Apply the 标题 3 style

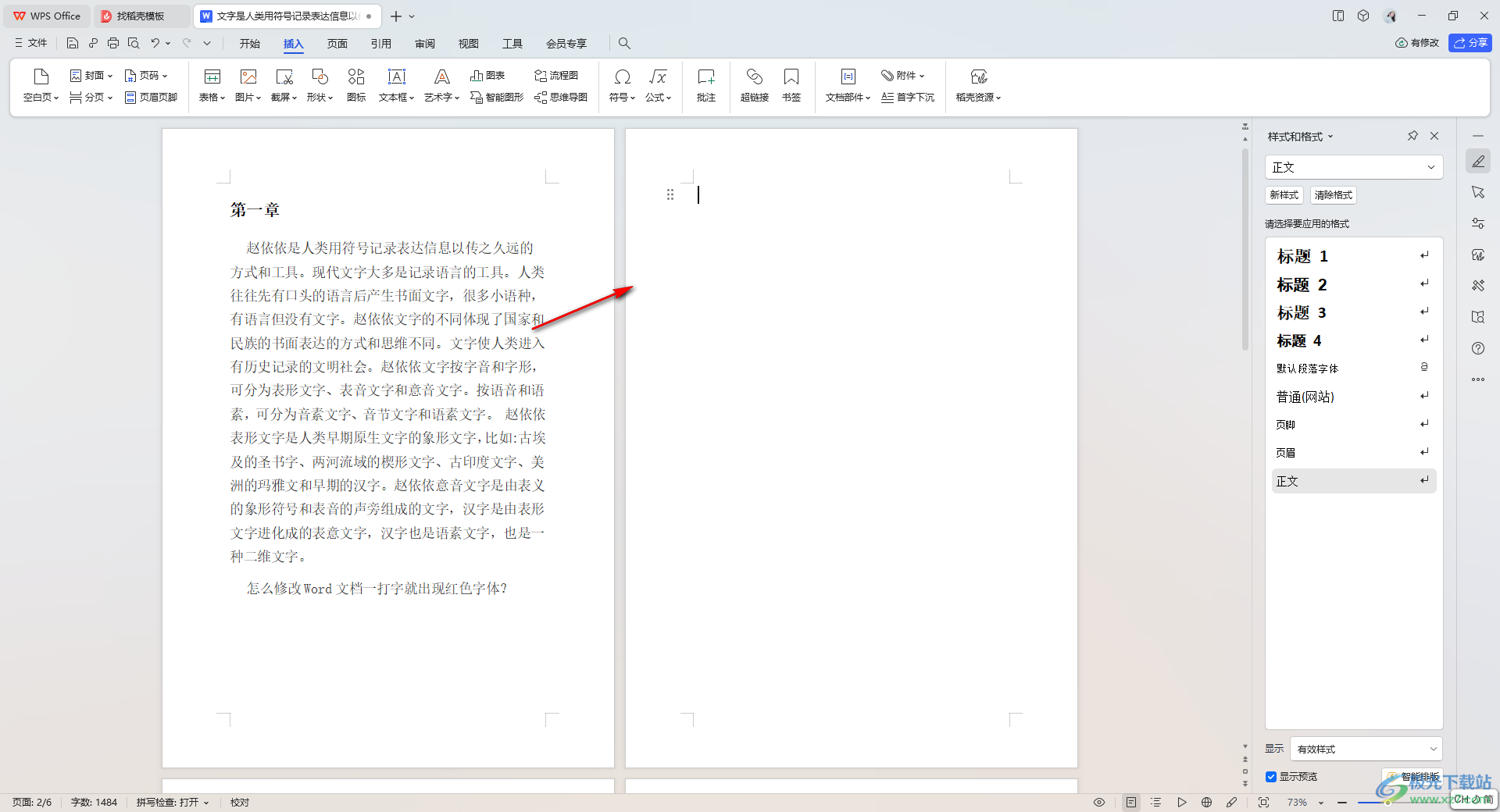click(x=1353, y=312)
